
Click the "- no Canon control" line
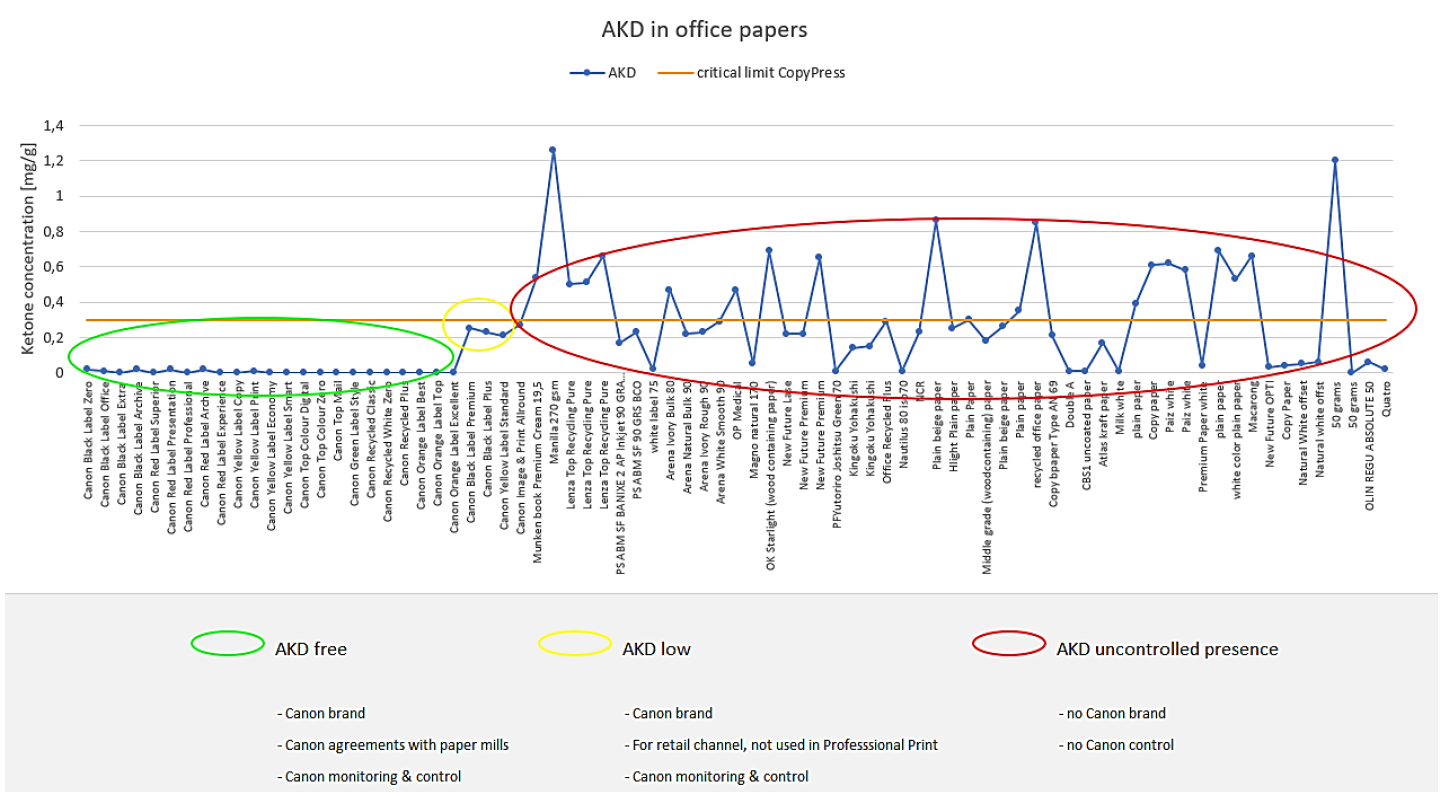(1116, 745)
